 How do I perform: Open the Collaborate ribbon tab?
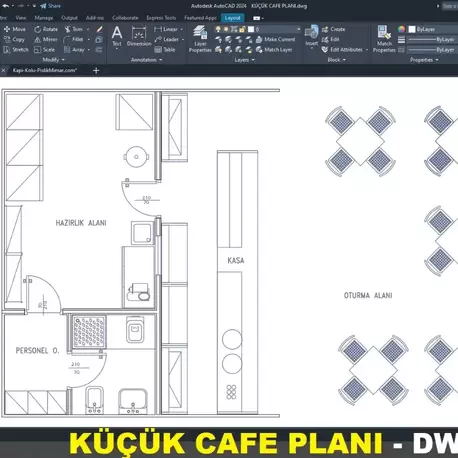point(125,18)
